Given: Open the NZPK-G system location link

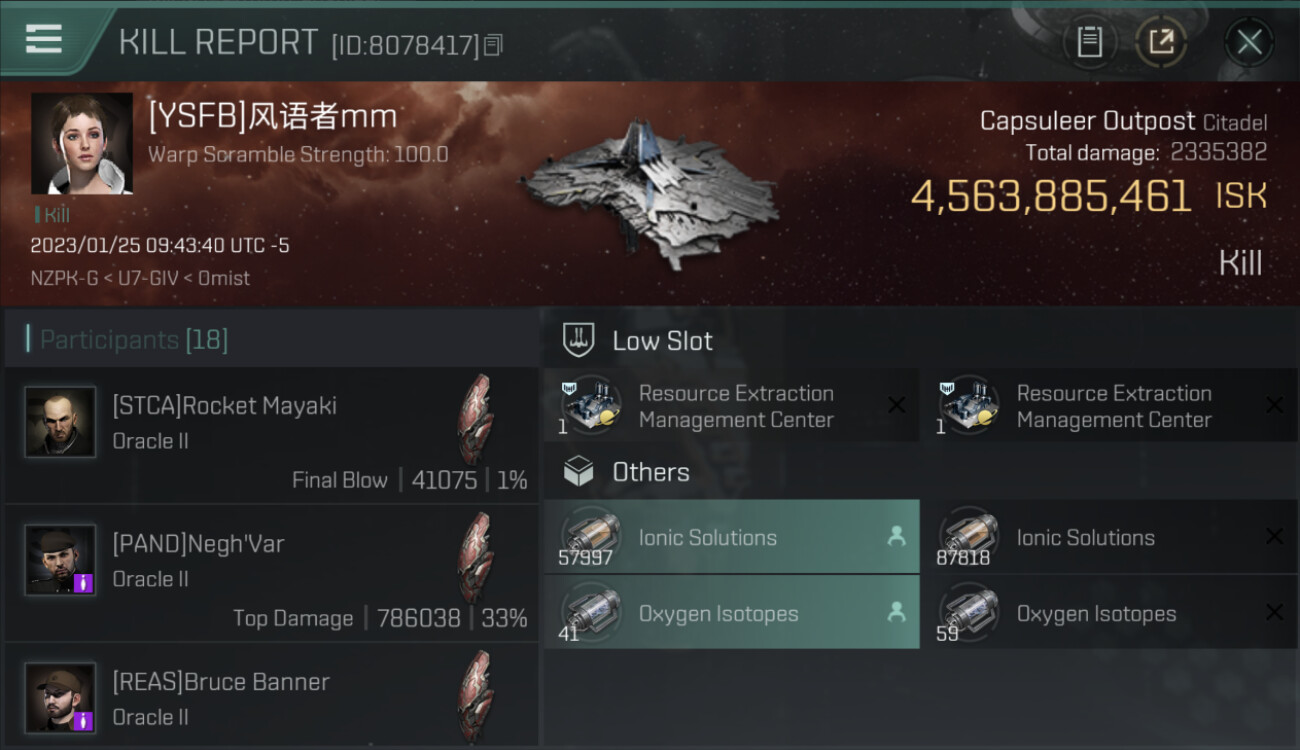Looking at the screenshot, I should tap(64, 279).
